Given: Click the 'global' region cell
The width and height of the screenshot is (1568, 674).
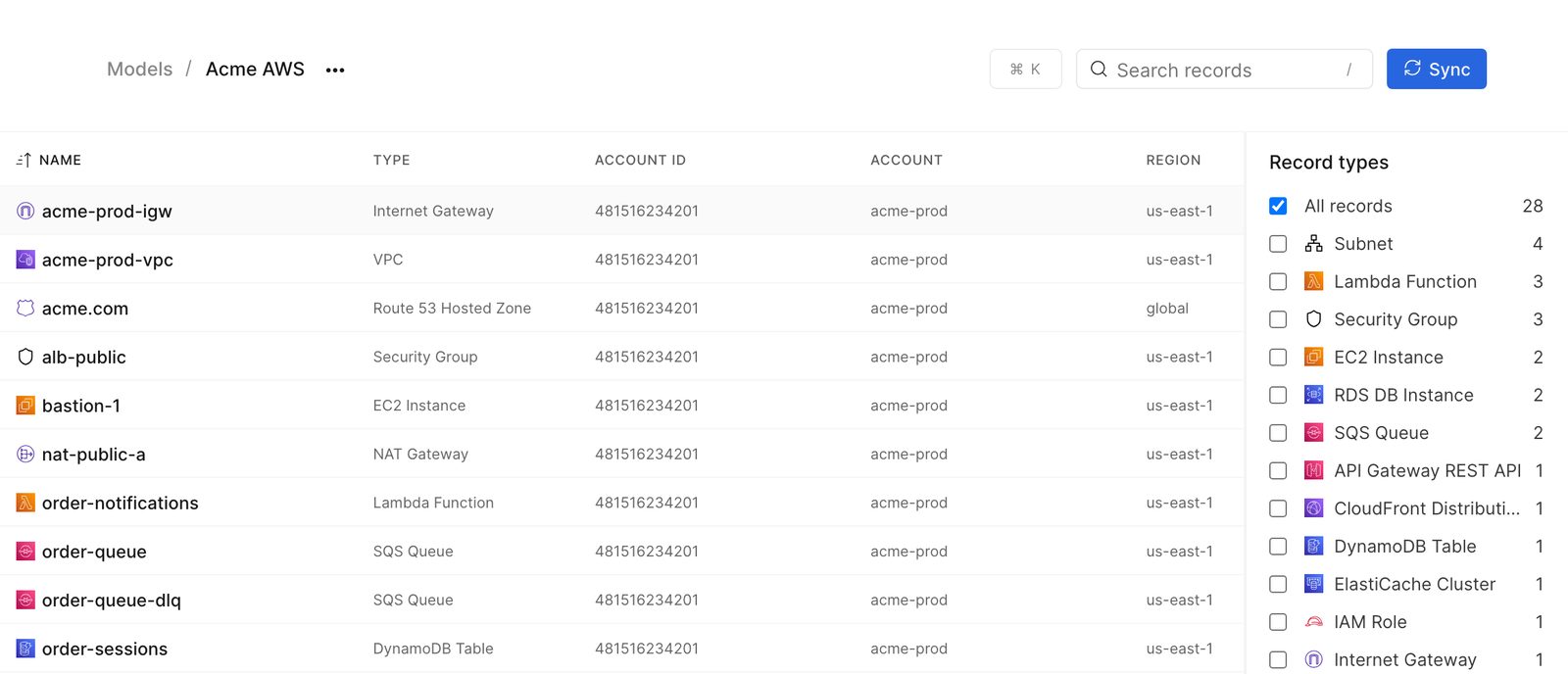Looking at the screenshot, I should tap(1167, 309).
